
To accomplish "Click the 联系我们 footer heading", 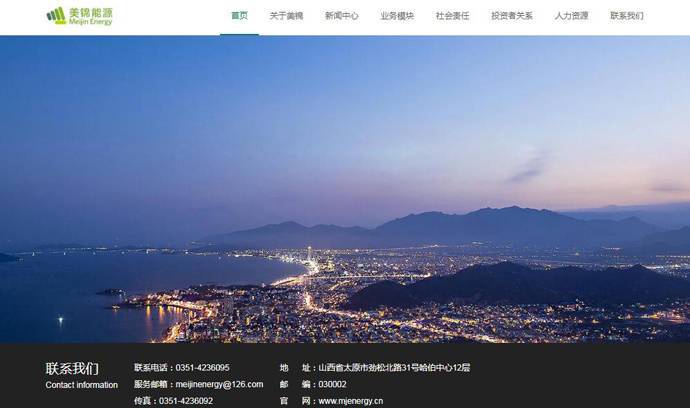I will coord(72,368).
